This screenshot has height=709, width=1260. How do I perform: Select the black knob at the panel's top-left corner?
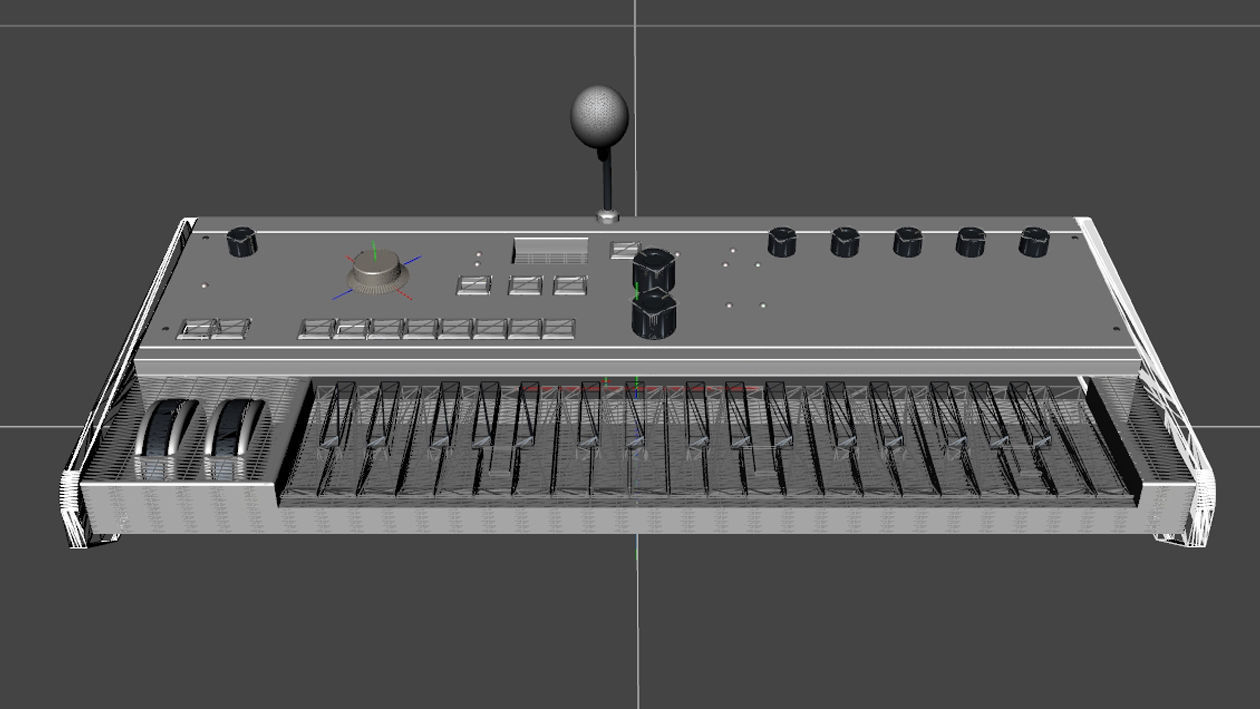(241, 242)
